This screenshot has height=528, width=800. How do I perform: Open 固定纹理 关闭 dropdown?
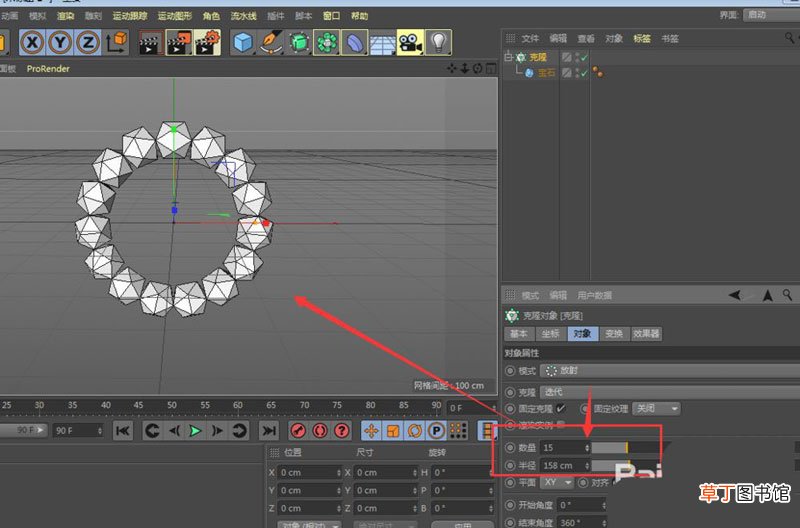(x=656, y=409)
